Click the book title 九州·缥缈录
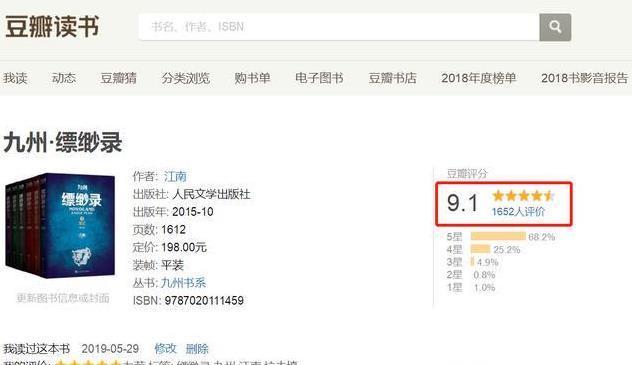This screenshot has width=632, height=365. tap(63, 142)
